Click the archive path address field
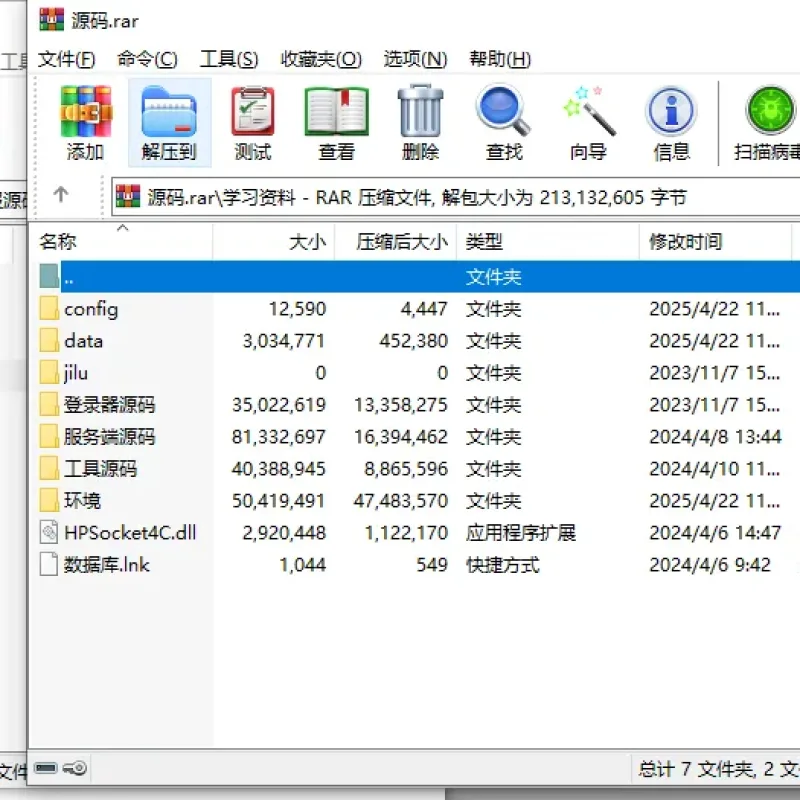 [456, 197]
